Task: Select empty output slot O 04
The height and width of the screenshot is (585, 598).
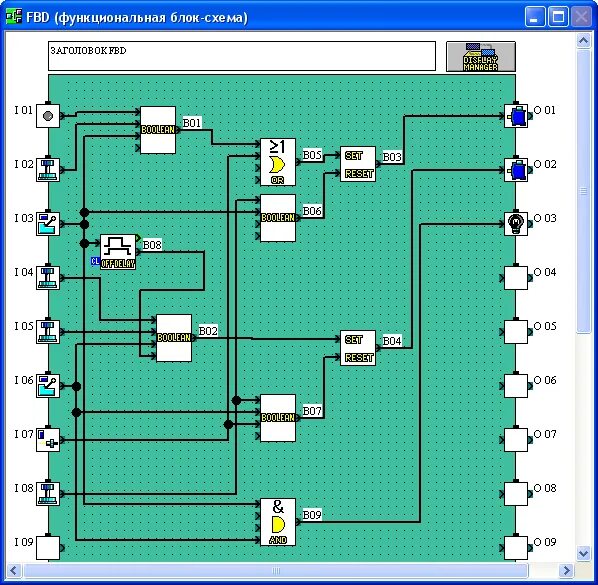Action: pyautogui.click(x=516, y=278)
